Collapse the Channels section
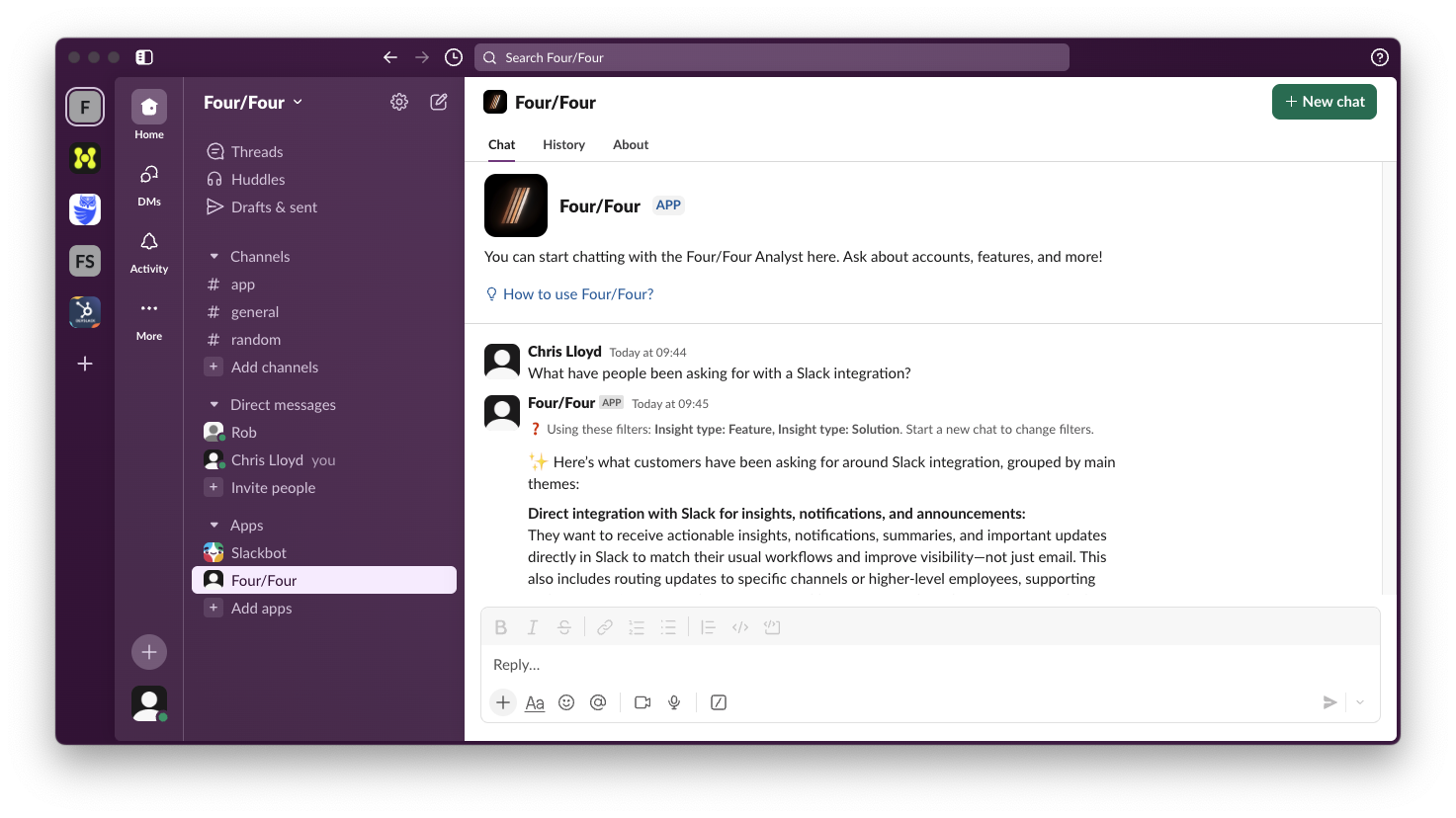Screen dimensions: 1456x818 click(214, 257)
